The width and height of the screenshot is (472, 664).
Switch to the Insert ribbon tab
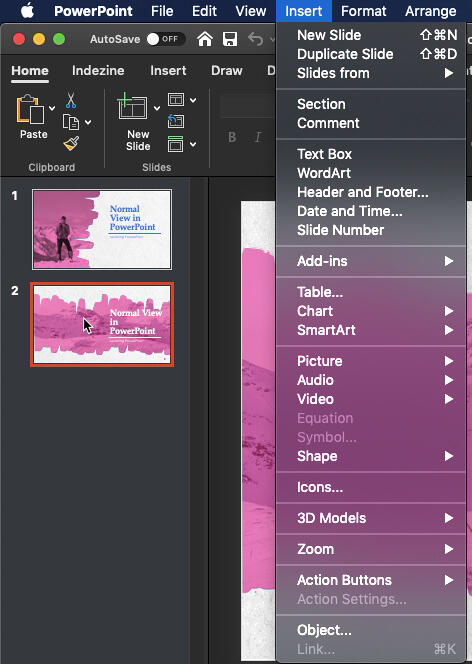click(168, 71)
